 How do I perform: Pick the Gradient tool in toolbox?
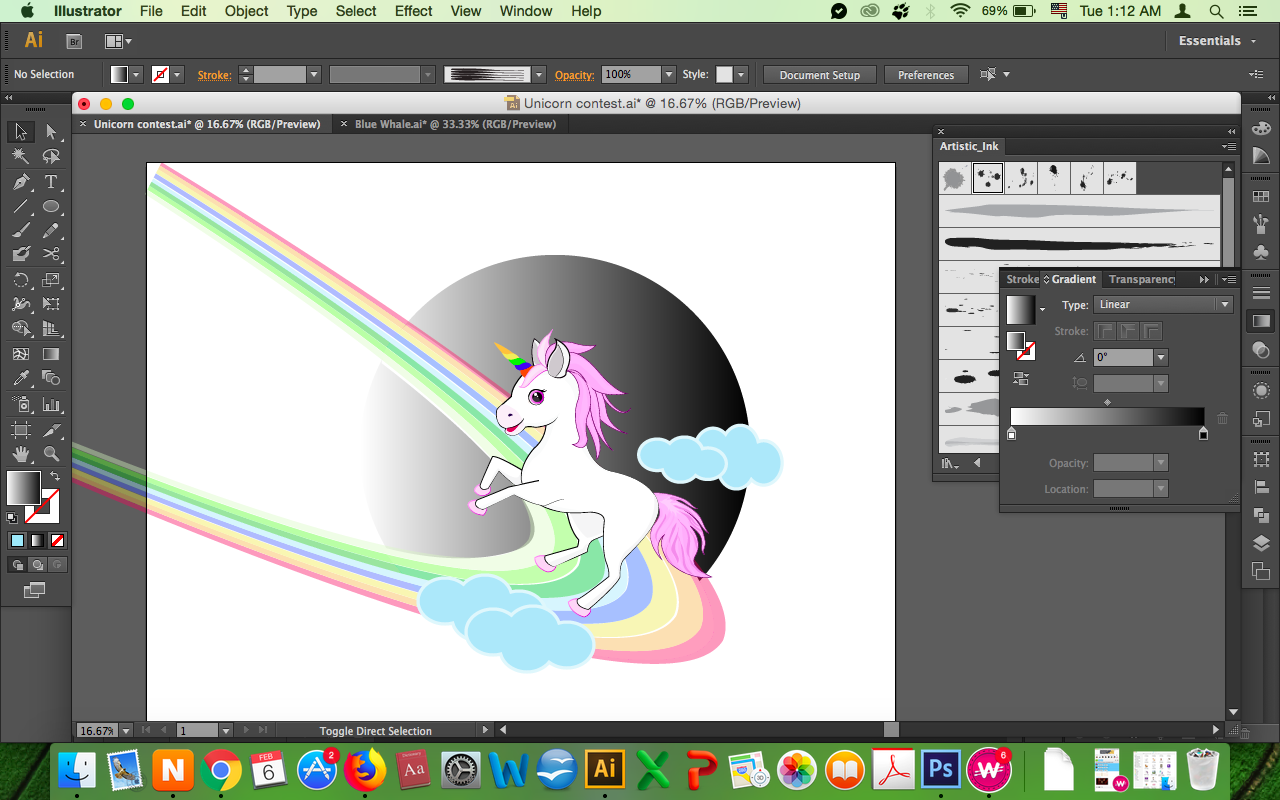tap(51, 354)
